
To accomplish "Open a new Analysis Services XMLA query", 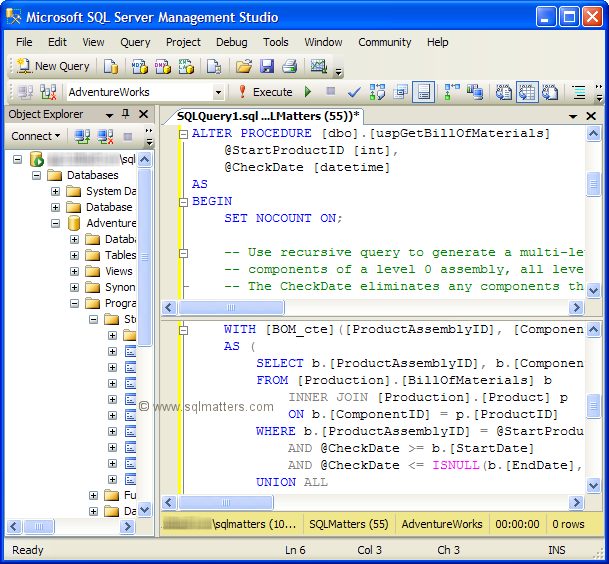I will pos(186,66).
